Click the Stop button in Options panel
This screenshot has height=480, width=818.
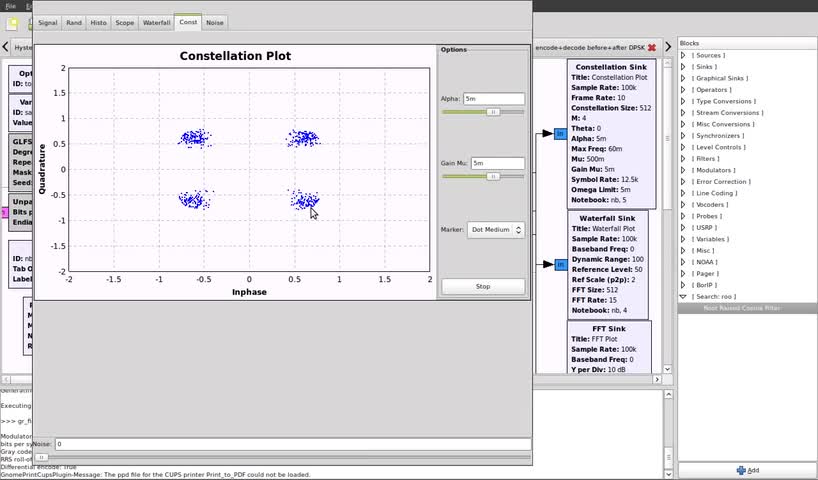click(483, 286)
